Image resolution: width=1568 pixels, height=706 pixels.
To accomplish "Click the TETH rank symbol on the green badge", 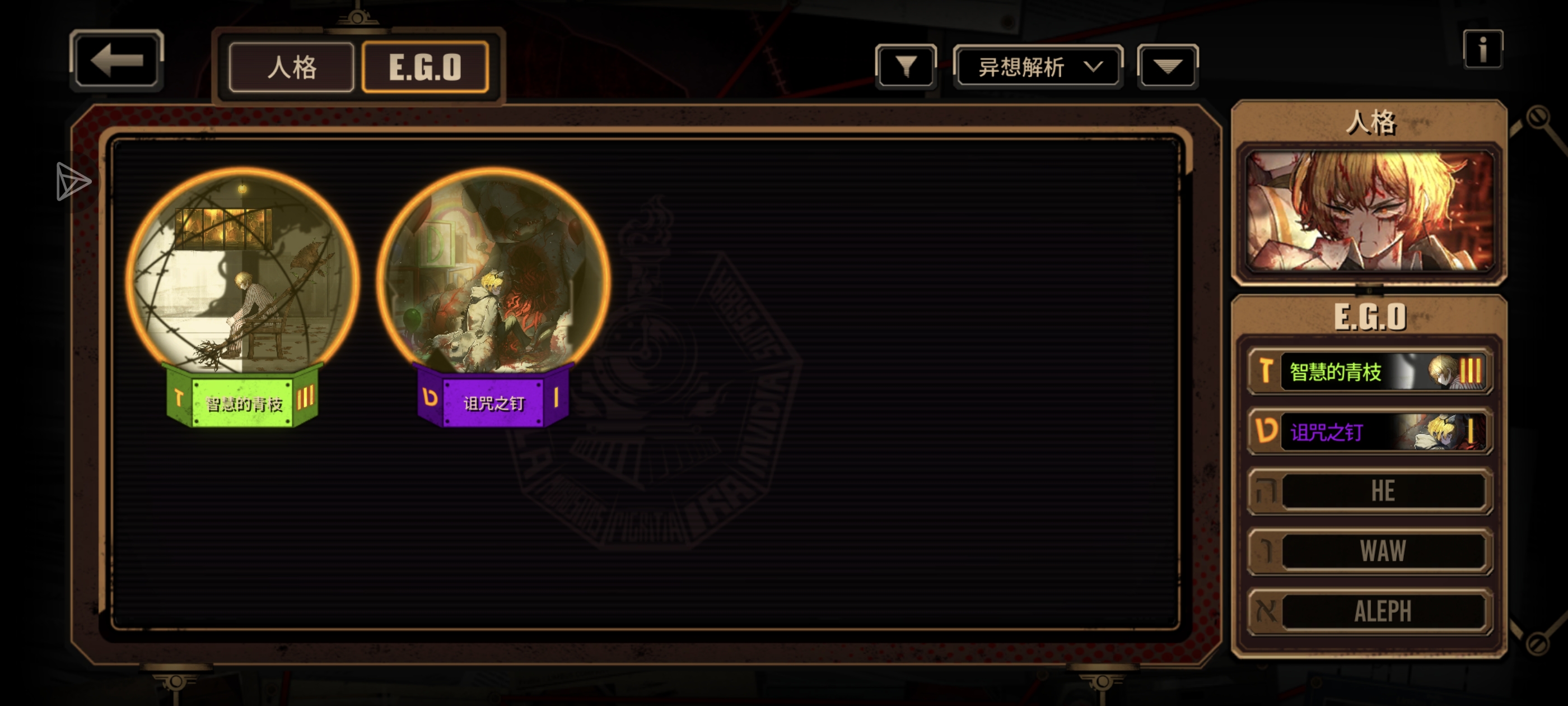I will [178, 398].
